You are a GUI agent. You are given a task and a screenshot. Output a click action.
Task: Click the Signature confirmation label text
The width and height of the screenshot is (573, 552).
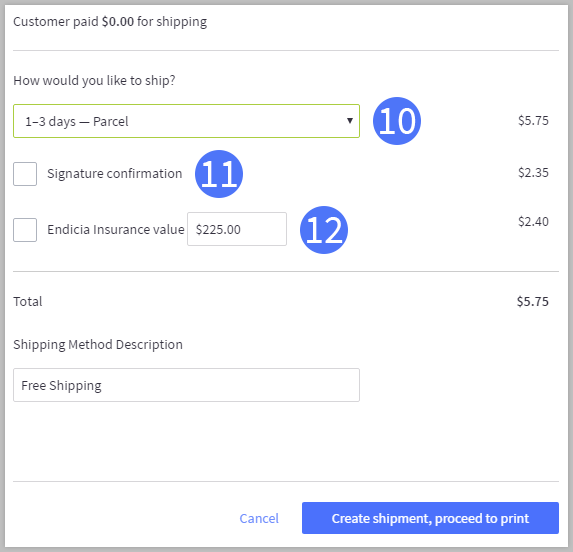click(x=114, y=174)
